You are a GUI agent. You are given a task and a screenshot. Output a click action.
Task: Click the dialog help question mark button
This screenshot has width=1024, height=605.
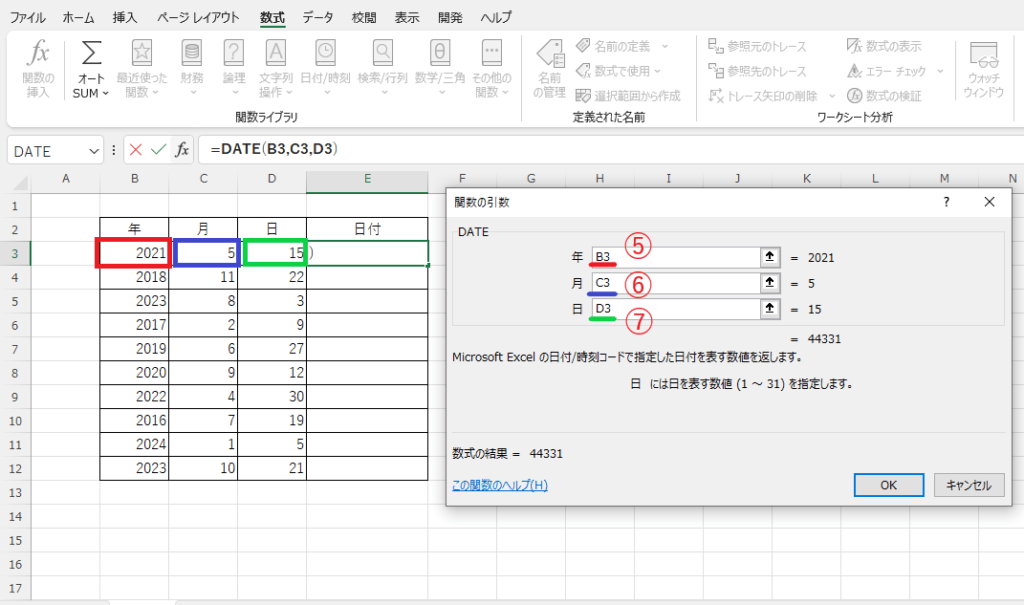[946, 202]
